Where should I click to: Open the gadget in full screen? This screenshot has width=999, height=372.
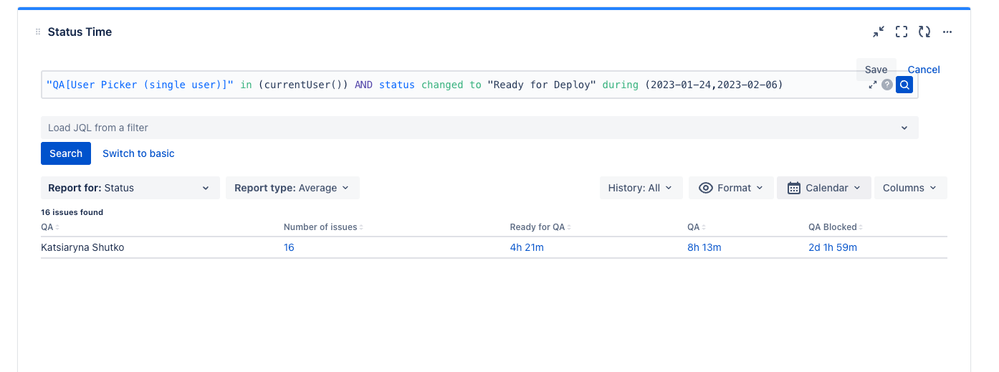click(x=901, y=32)
